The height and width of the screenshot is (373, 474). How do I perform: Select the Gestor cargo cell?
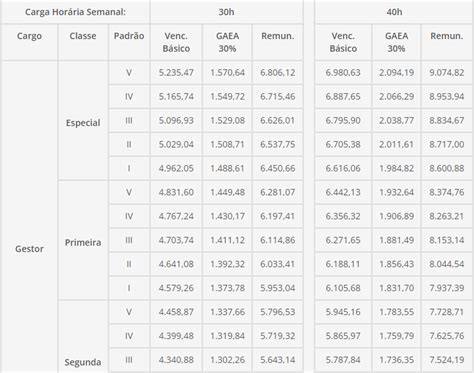[29, 249]
